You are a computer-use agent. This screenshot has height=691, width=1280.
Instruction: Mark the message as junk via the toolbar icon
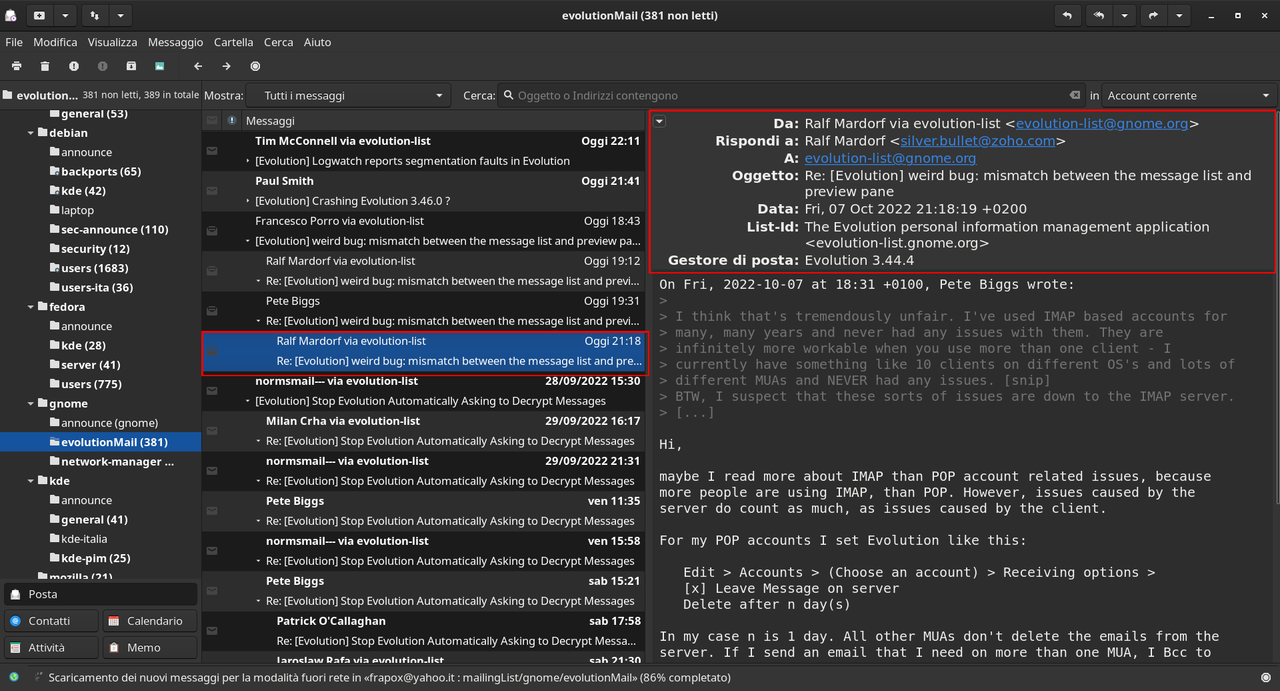click(74, 66)
